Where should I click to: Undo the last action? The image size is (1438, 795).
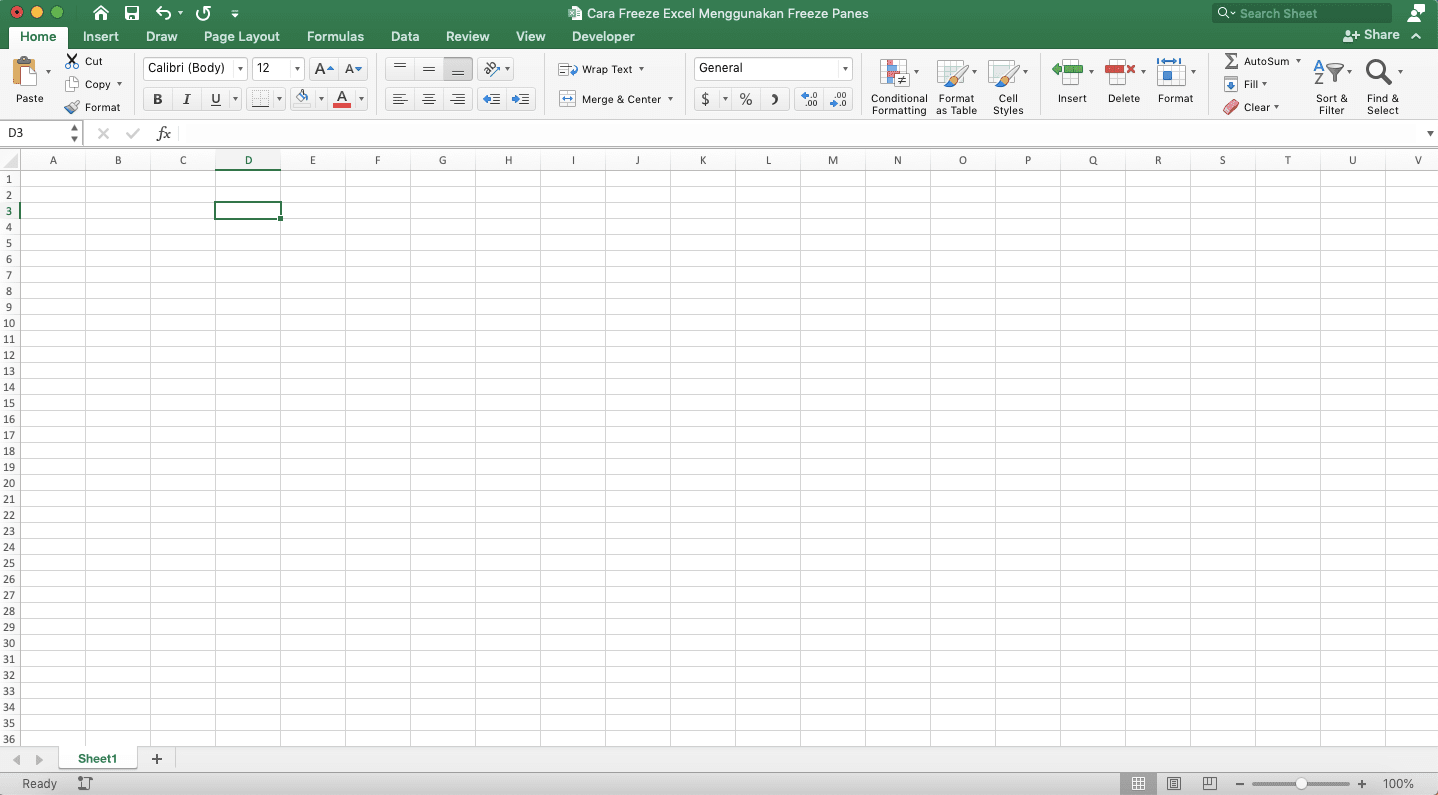163,13
